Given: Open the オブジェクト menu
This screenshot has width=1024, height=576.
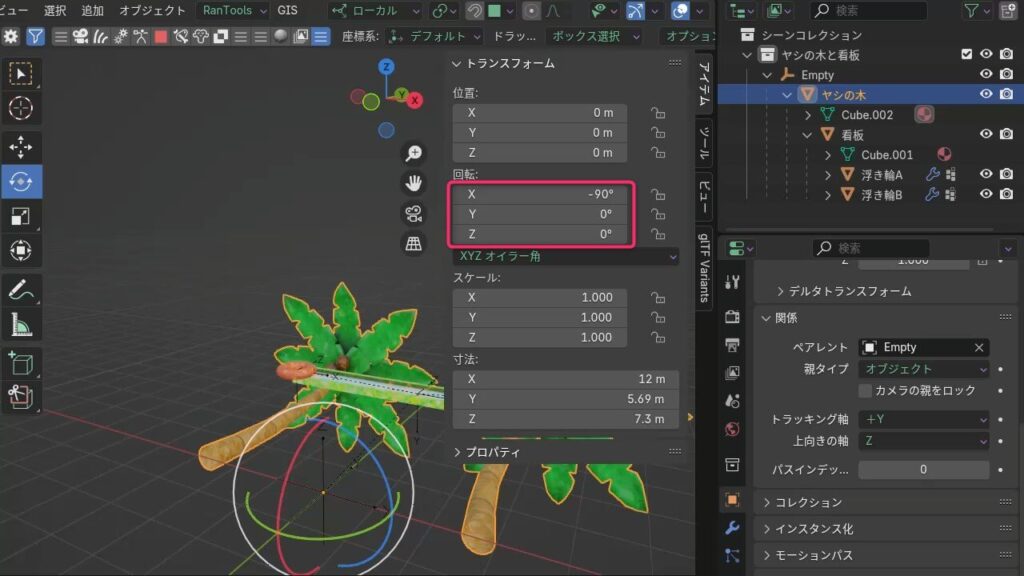Looking at the screenshot, I should tap(152, 10).
